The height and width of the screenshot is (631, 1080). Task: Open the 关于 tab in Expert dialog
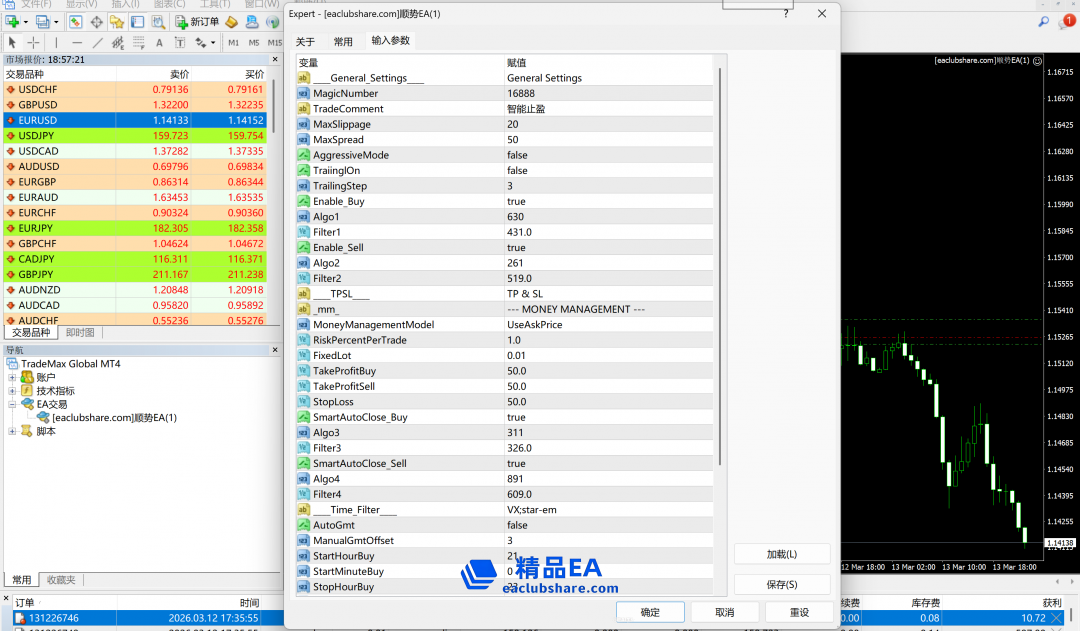coord(305,42)
